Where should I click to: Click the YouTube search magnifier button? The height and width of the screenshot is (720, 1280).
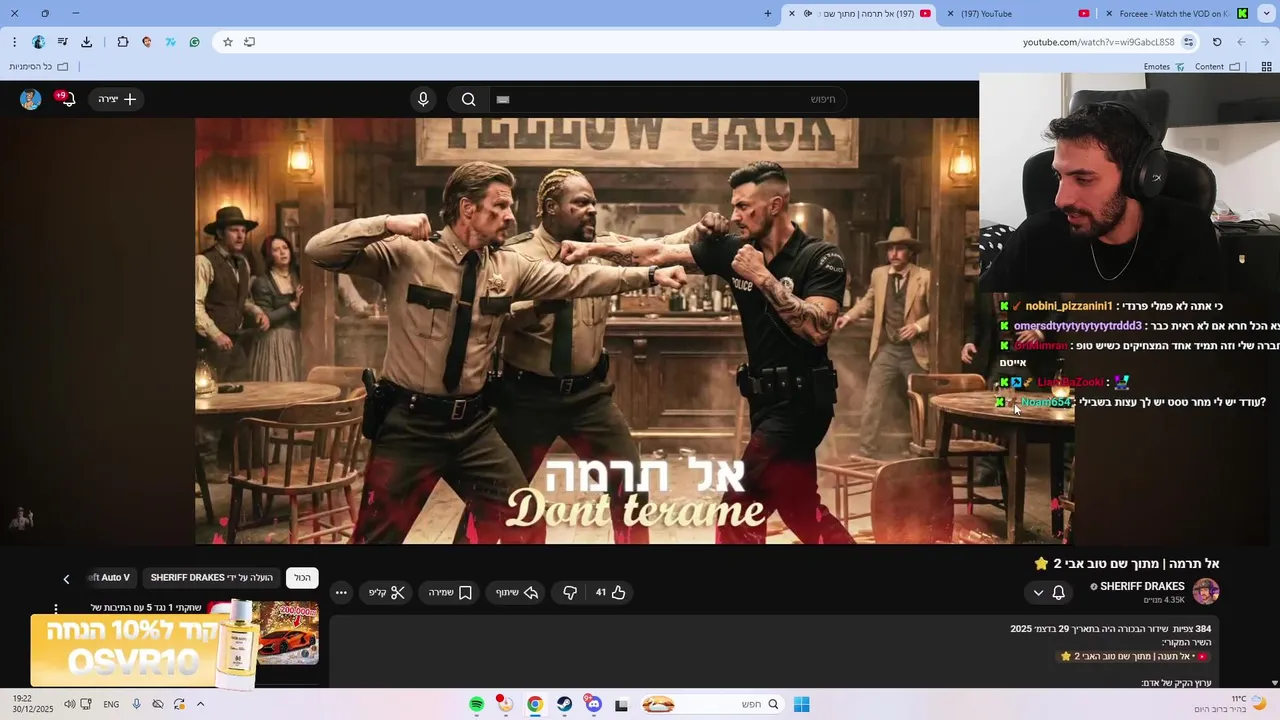coord(468,99)
